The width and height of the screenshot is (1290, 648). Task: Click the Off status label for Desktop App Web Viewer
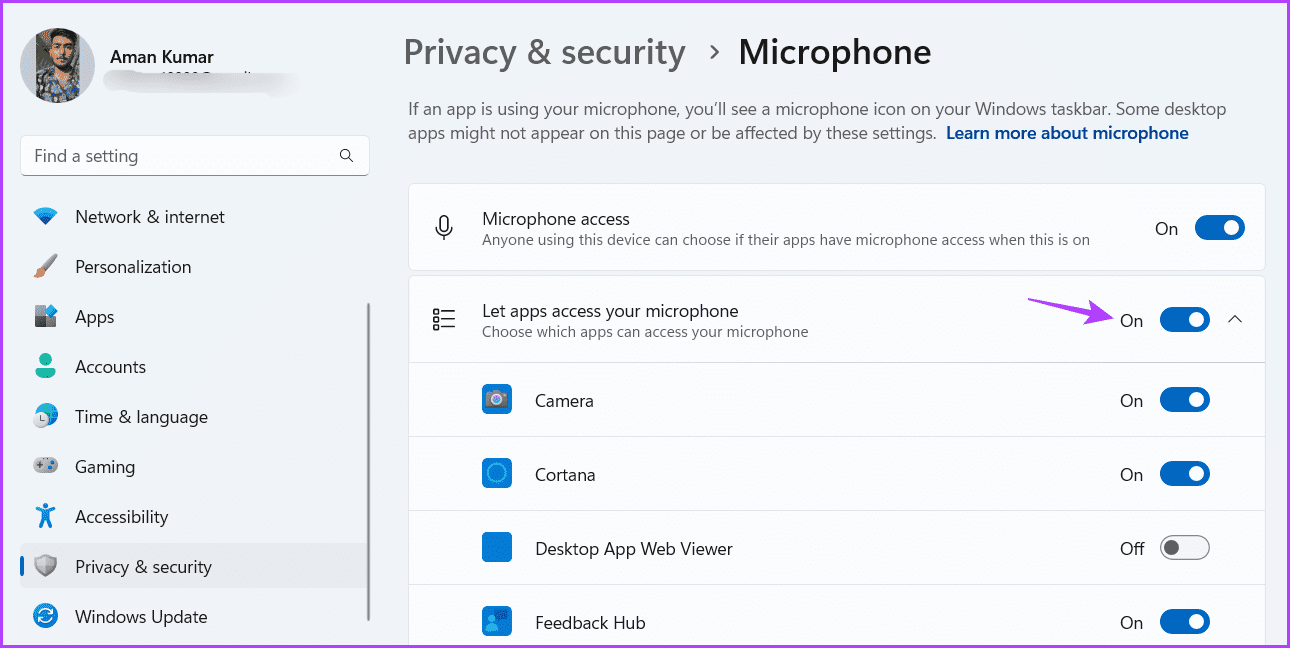coord(1132,549)
